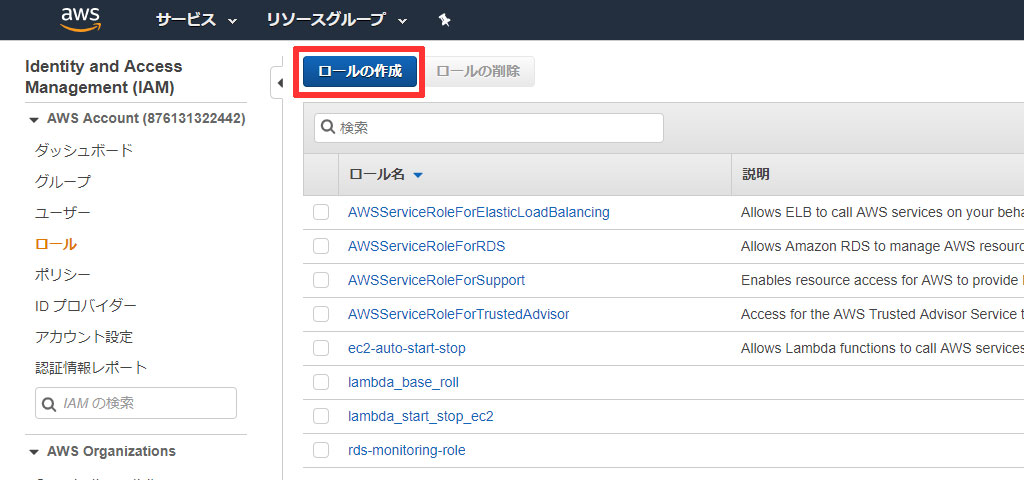Focus the role 検索 input field

(x=488, y=127)
